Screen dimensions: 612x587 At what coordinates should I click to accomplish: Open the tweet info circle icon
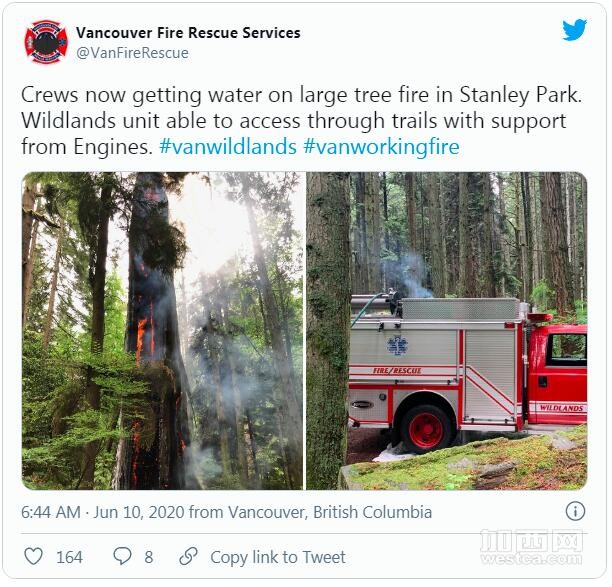tap(575, 511)
